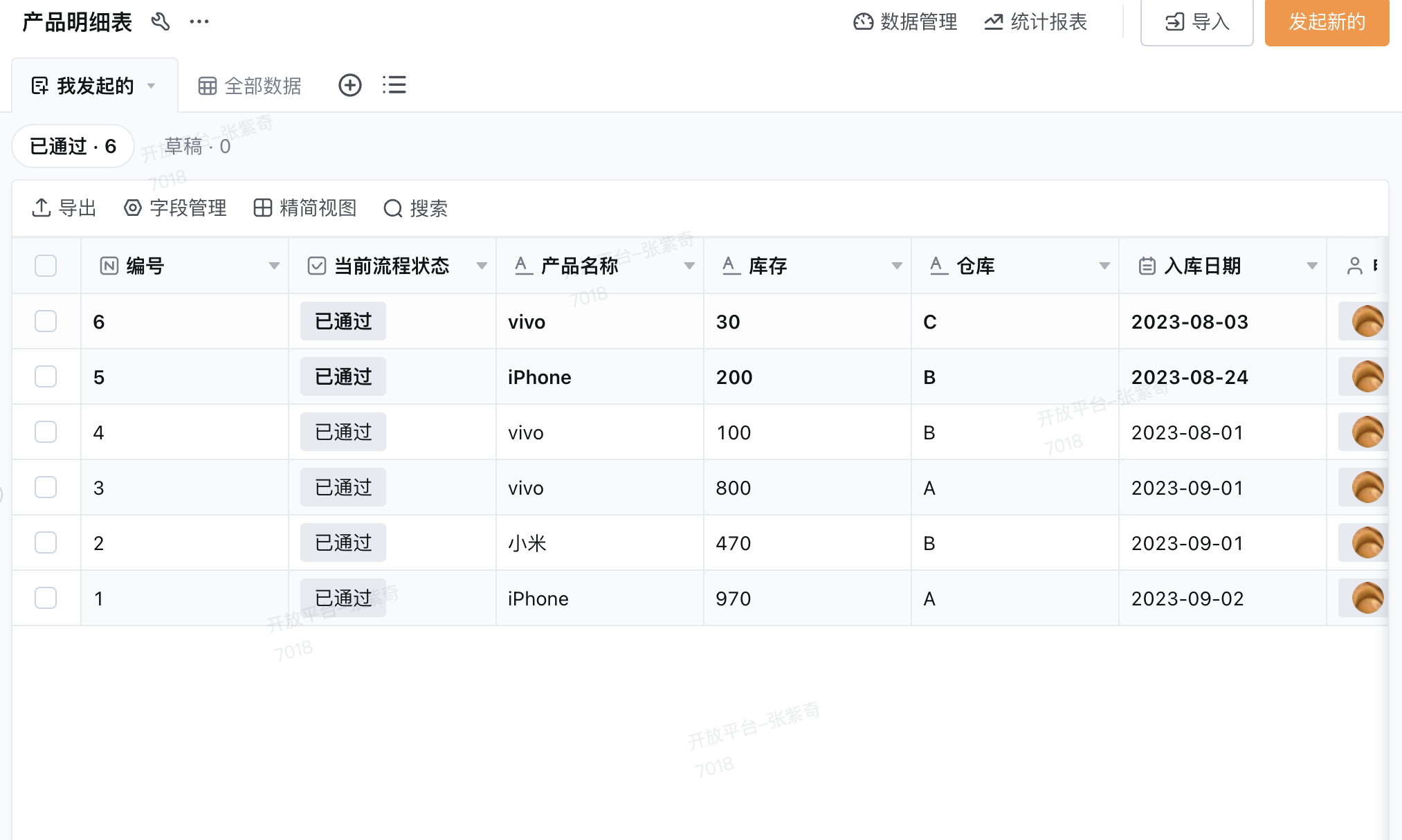Click the add view plus icon

pyautogui.click(x=350, y=85)
